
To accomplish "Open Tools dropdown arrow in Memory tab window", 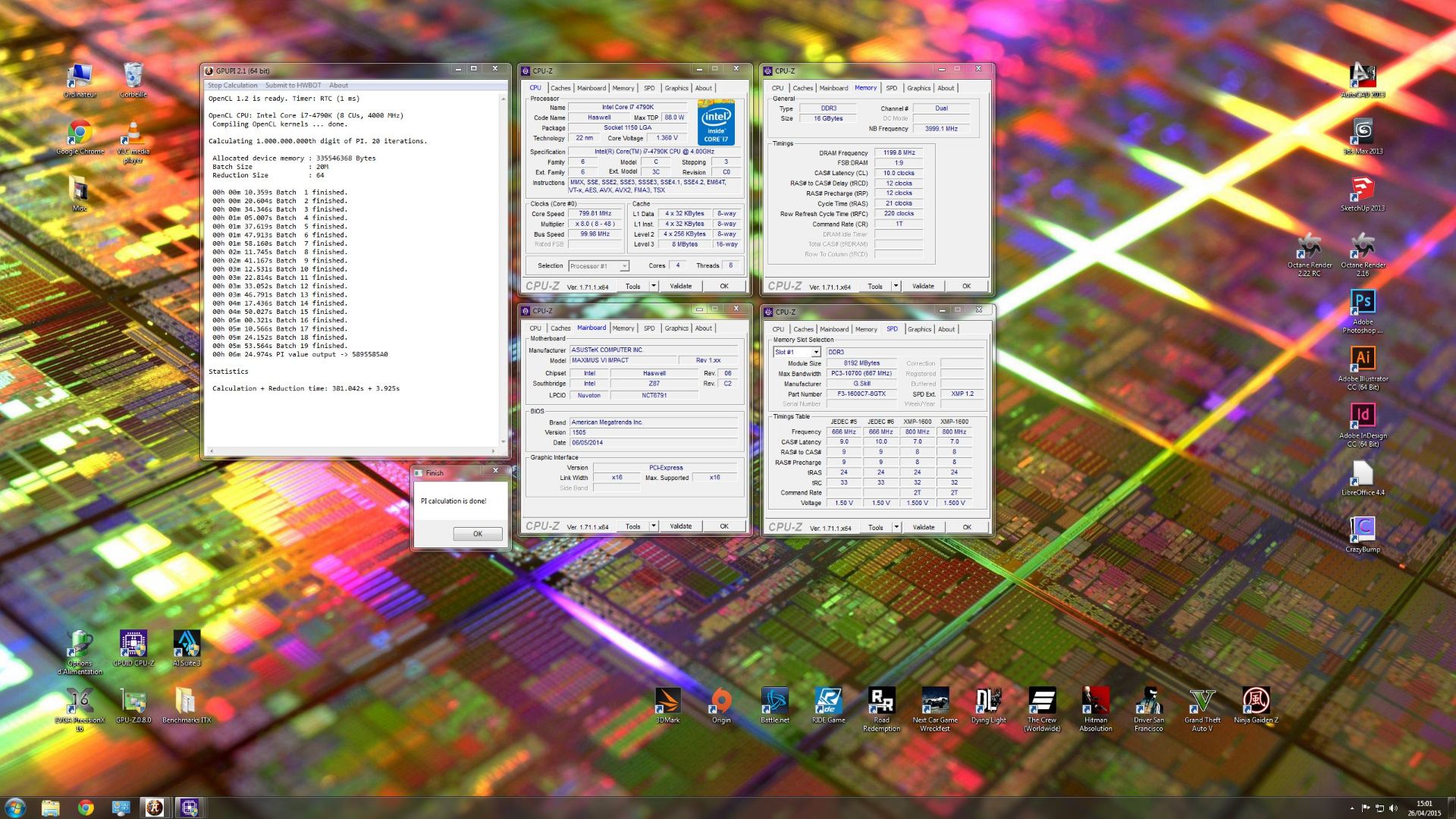I will (x=896, y=287).
